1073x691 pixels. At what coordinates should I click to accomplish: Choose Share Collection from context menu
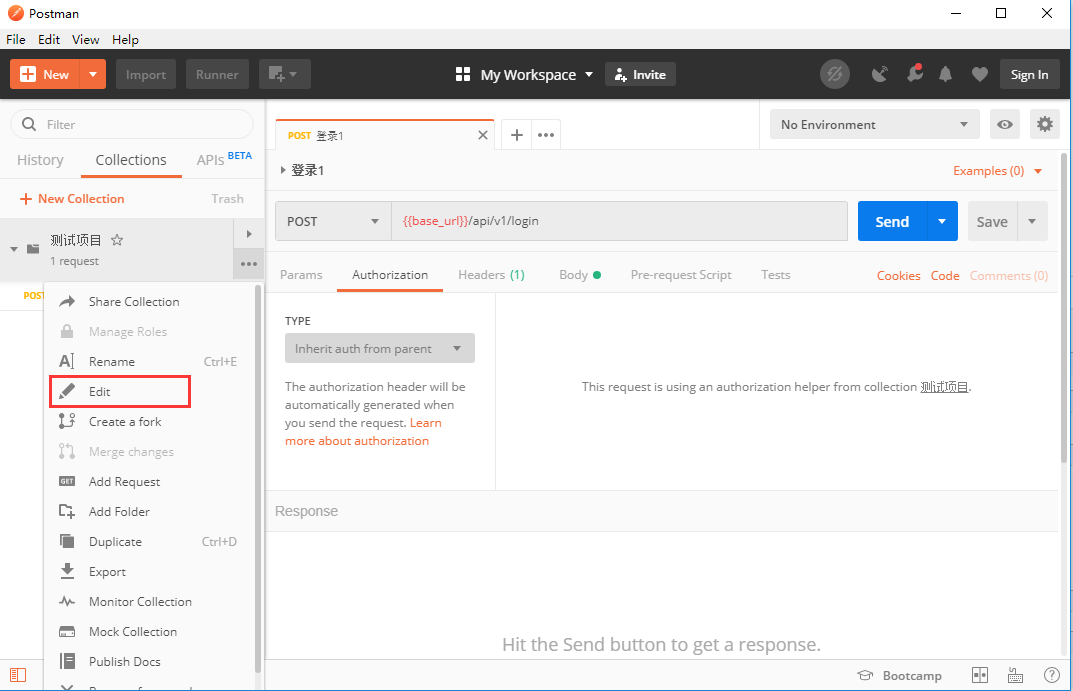(x=149, y=302)
